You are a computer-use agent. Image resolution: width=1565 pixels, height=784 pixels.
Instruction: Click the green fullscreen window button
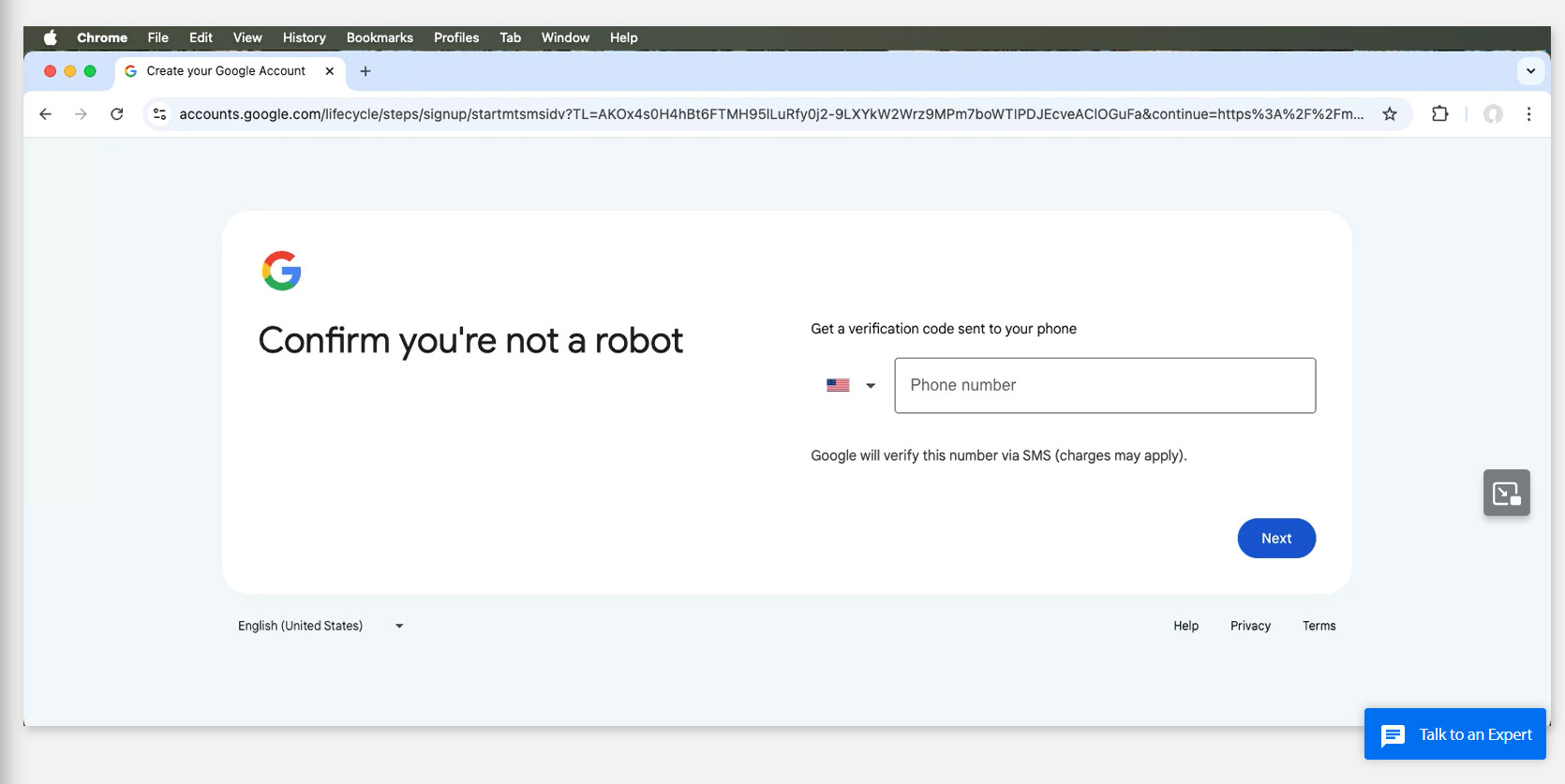[x=90, y=71]
